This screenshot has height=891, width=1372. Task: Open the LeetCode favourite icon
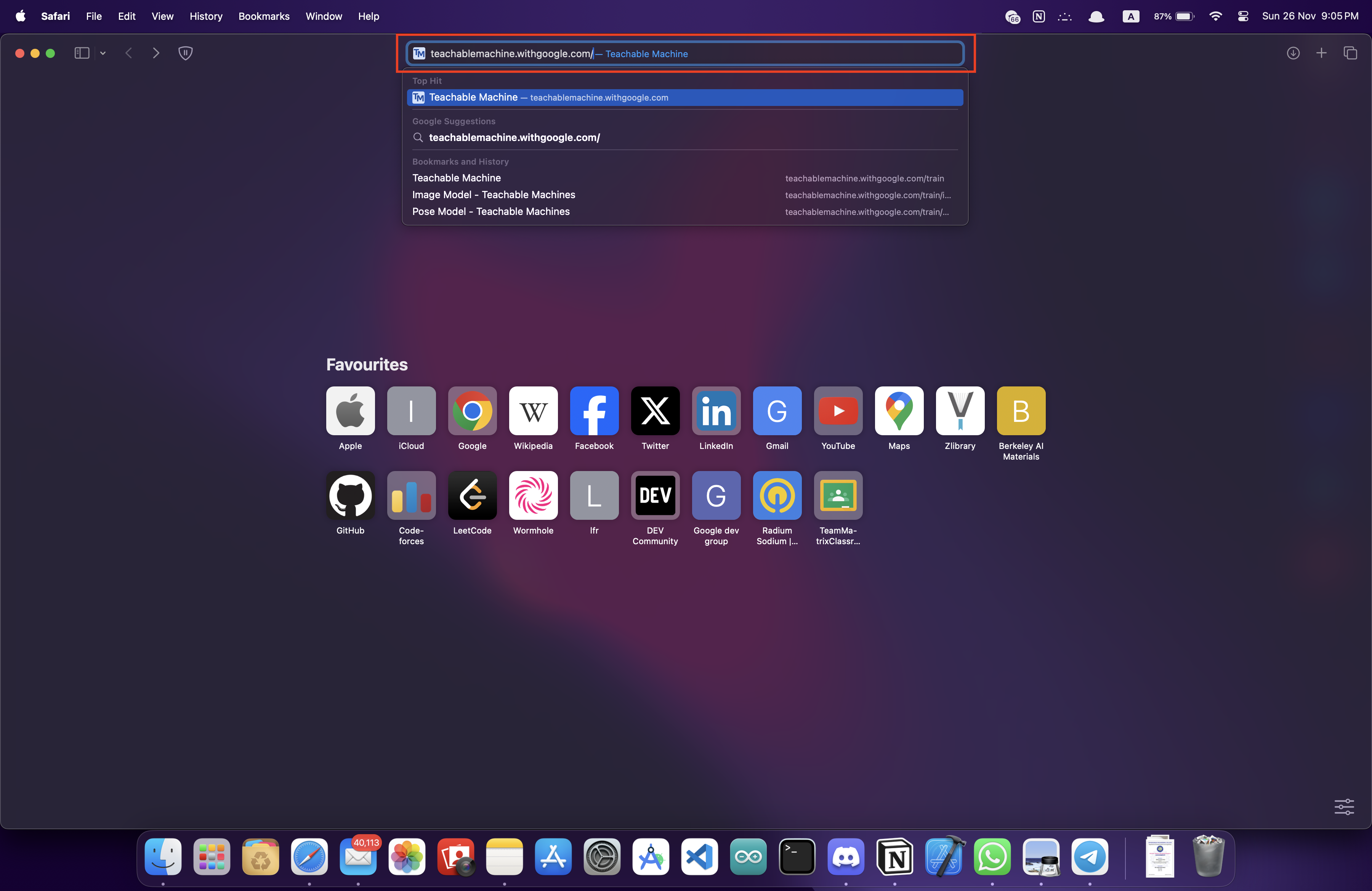click(472, 496)
